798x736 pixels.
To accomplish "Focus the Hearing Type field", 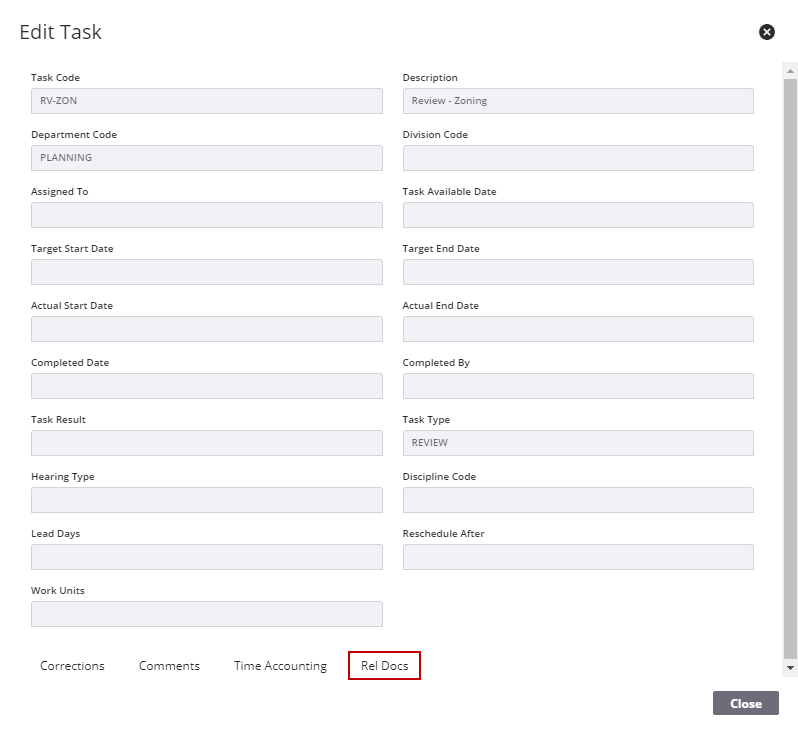I will 206,500.
